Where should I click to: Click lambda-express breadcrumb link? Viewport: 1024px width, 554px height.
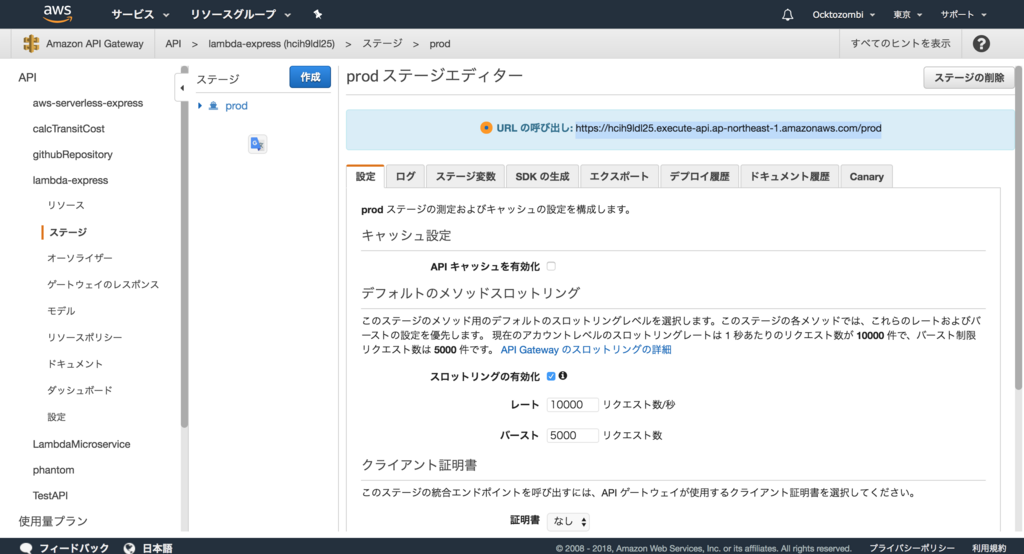[x=271, y=44]
